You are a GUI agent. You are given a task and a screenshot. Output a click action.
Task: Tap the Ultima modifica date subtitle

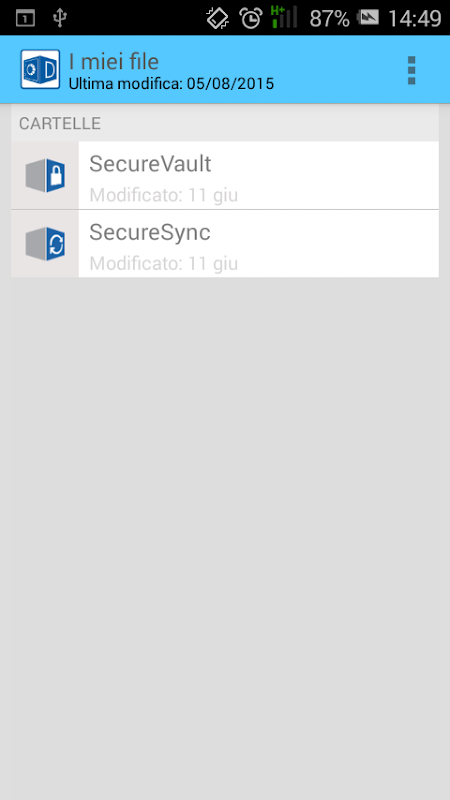(x=171, y=84)
